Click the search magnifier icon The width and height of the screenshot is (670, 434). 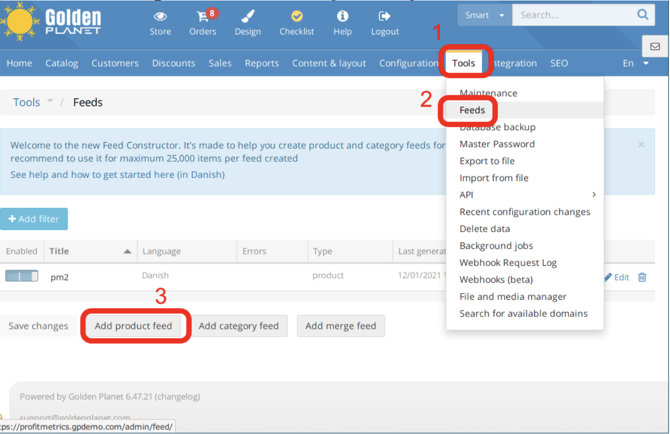[642, 15]
